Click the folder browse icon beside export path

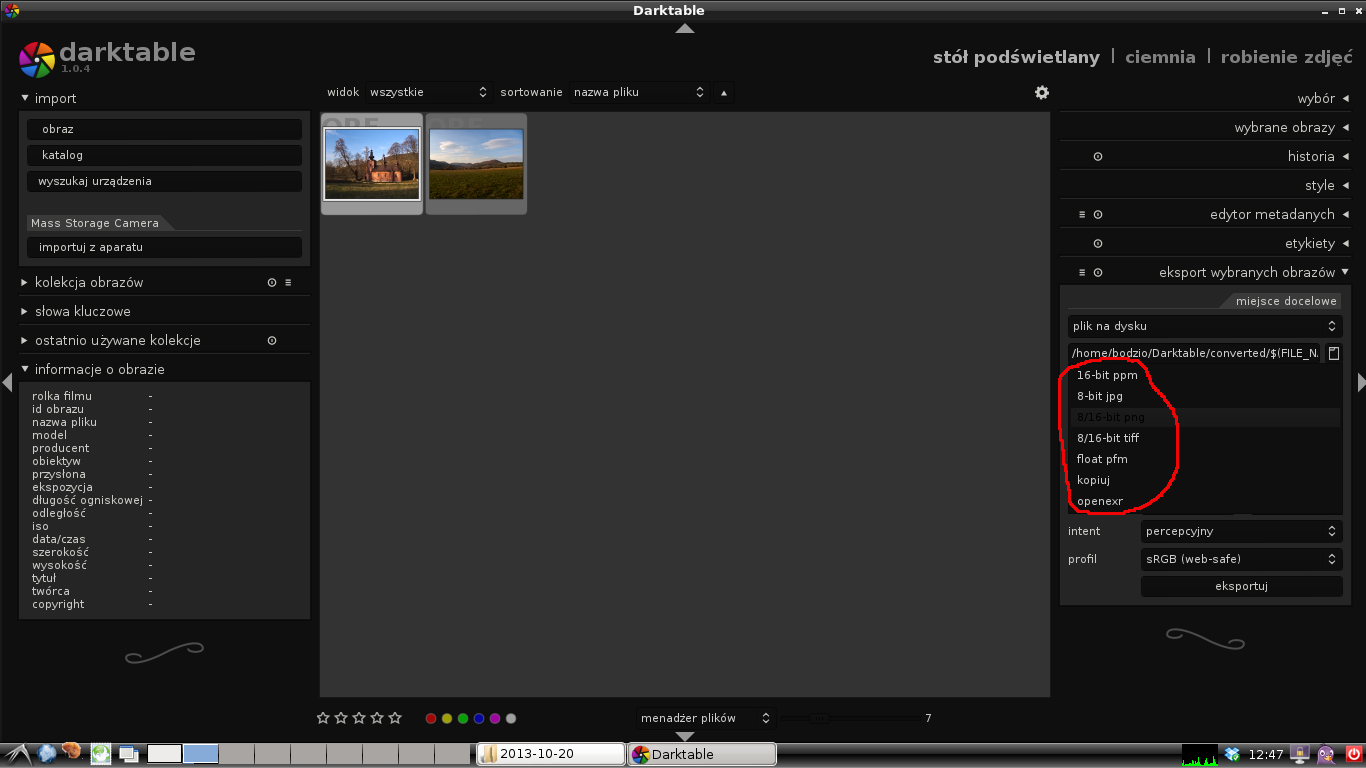point(1334,353)
